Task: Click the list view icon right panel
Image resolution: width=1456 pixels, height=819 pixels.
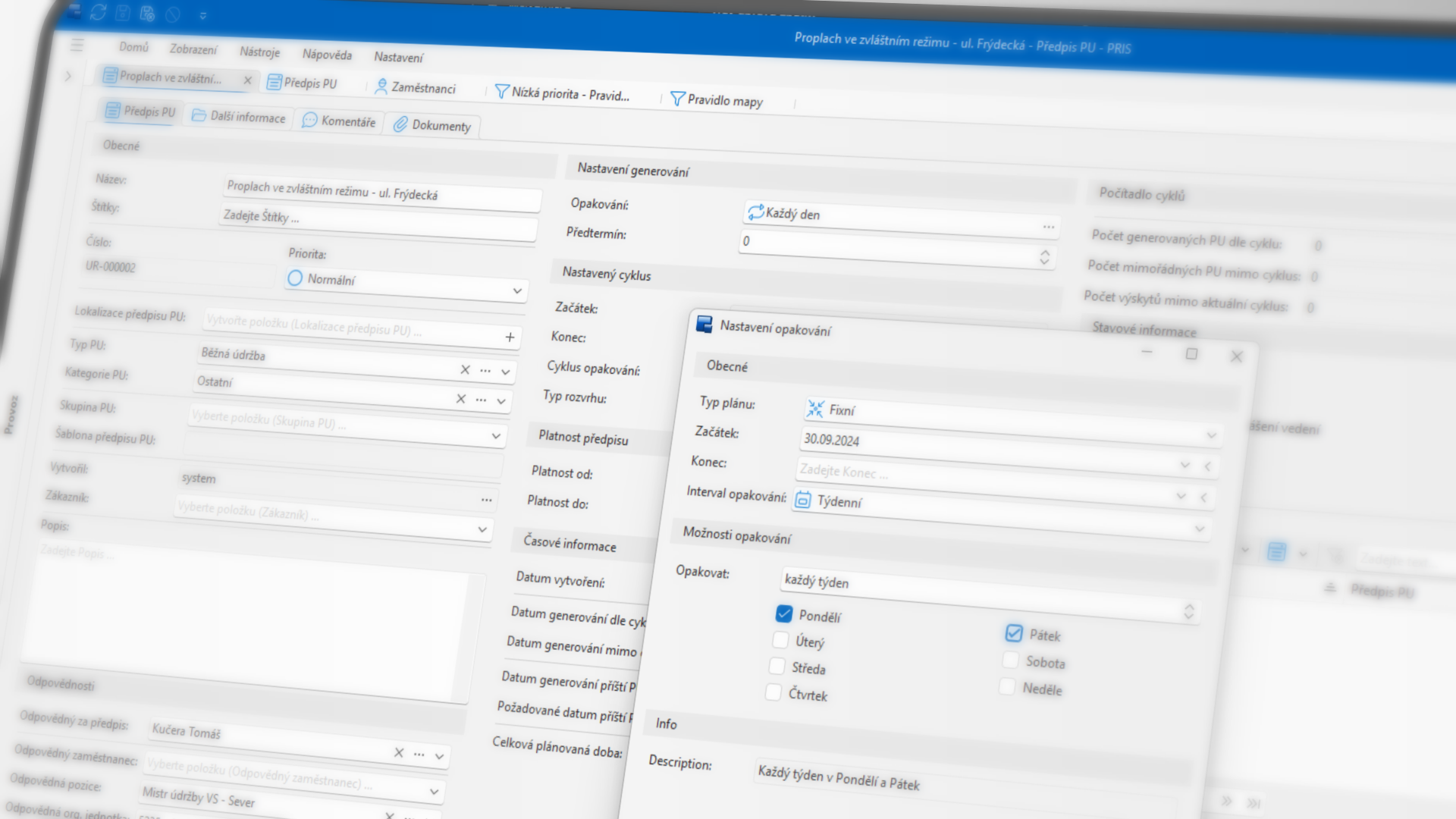Action: coord(1276,551)
